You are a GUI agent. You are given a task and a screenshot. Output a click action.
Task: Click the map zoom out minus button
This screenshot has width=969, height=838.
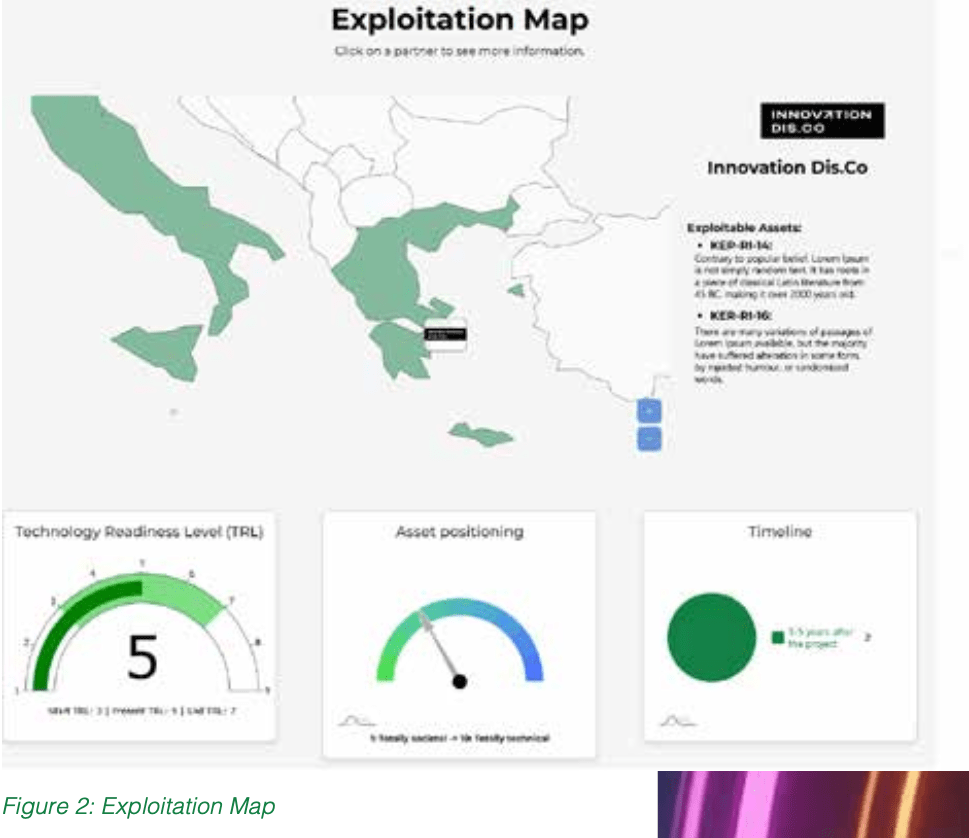click(x=649, y=438)
